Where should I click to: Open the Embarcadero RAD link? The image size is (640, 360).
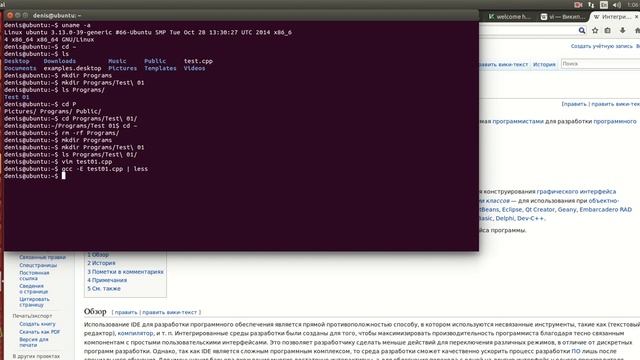(x=606, y=209)
